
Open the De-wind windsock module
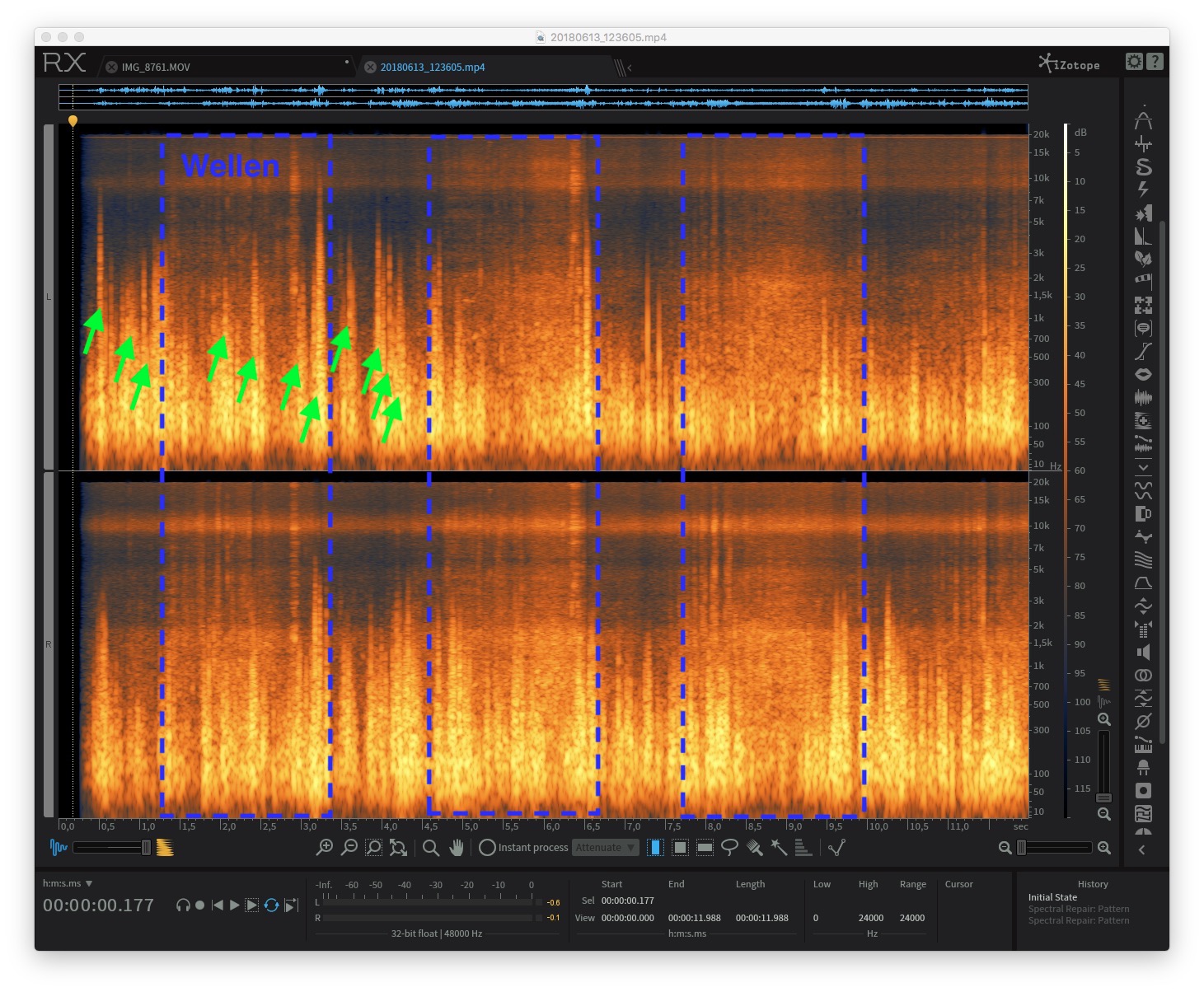click(1143, 282)
